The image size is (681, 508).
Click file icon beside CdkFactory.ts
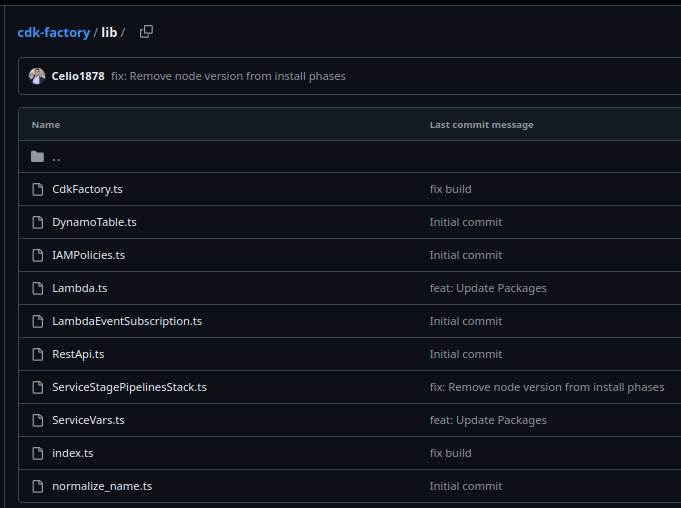38,189
